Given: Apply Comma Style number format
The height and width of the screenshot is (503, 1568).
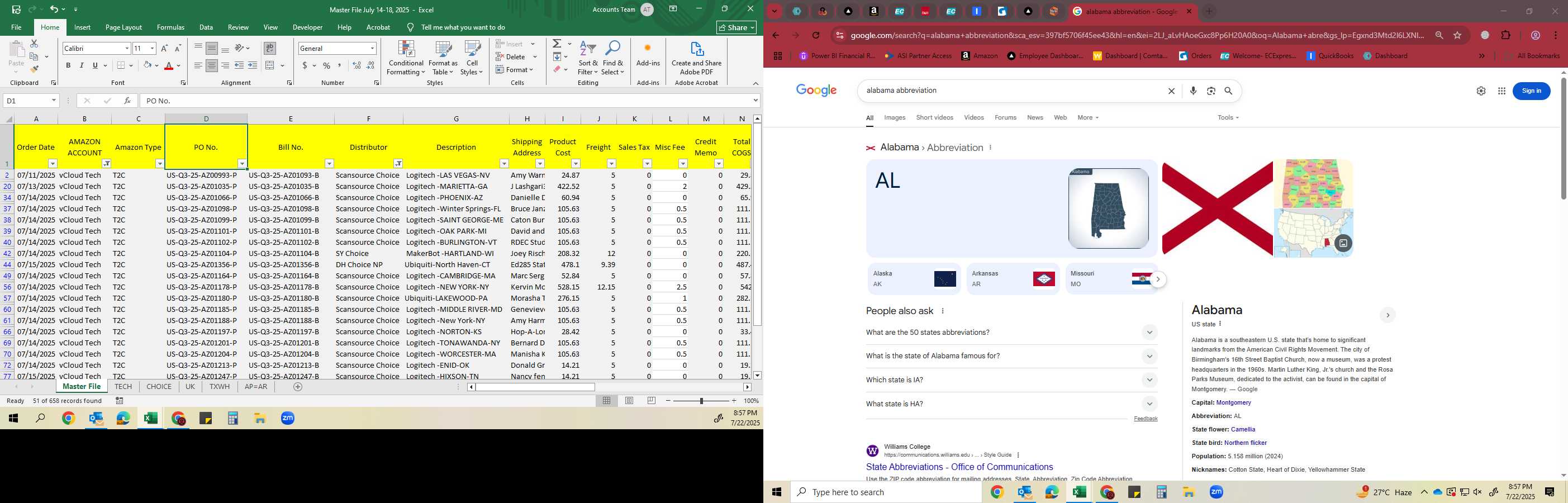Looking at the screenshot, I should click(340, 65).
